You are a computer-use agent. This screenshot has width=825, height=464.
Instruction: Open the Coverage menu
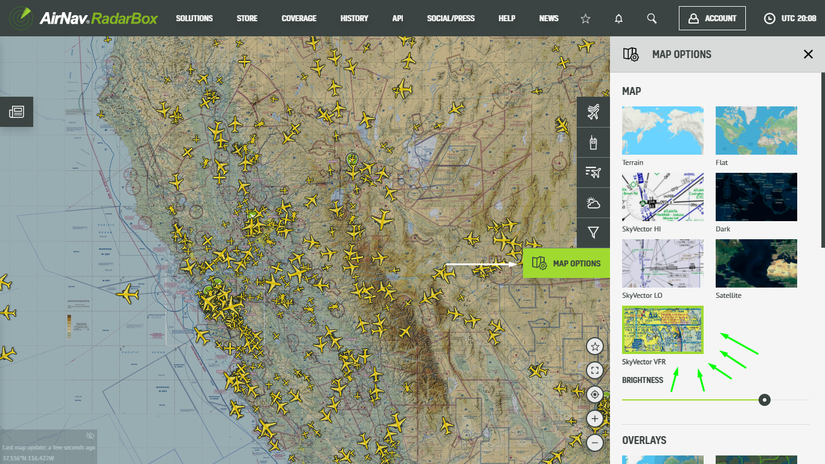pos(299,18)
